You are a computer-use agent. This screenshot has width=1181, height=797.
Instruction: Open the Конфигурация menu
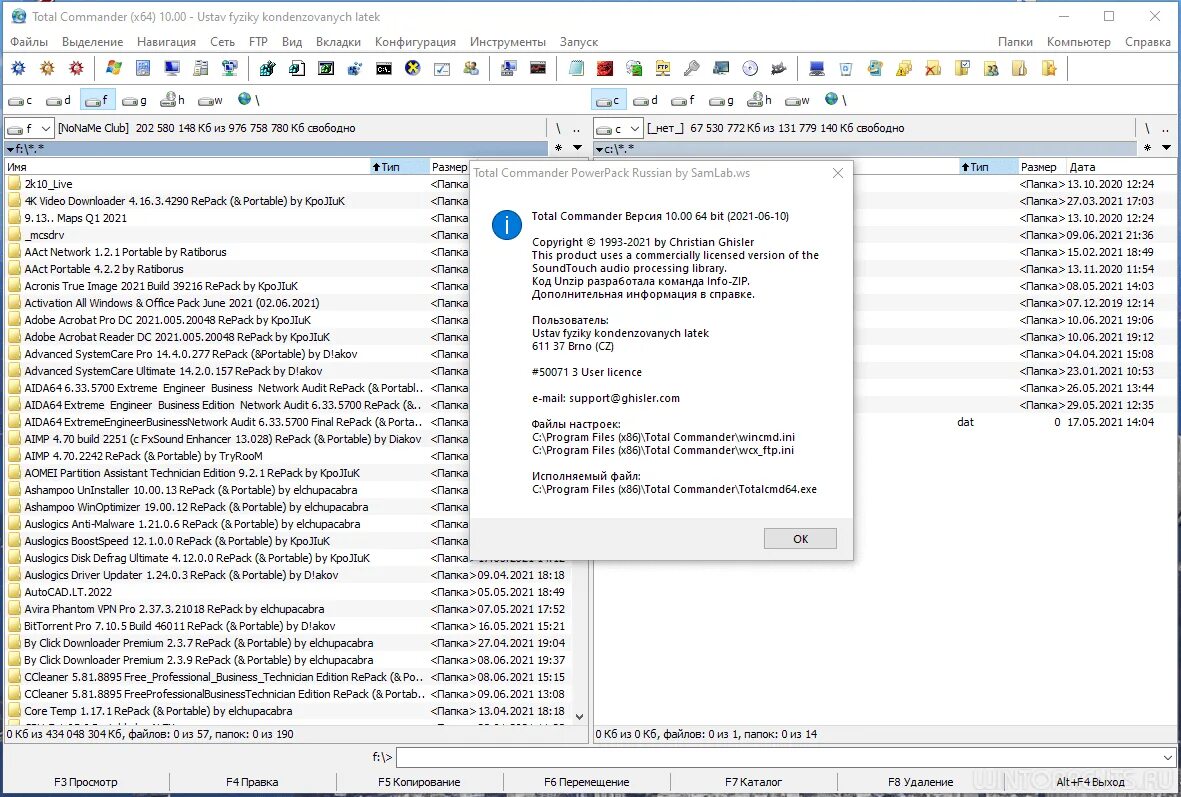point(415,42)
